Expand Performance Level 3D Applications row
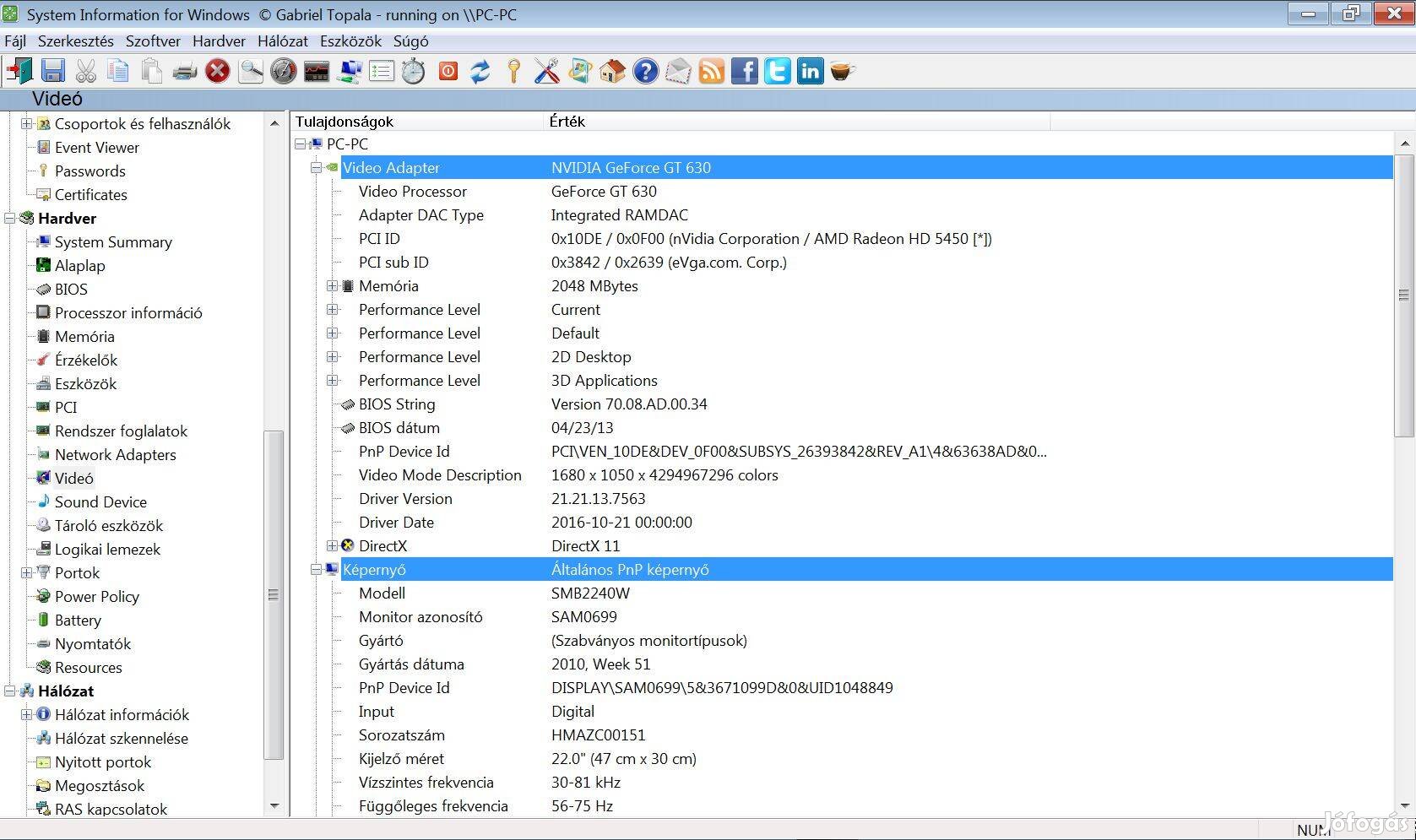This screenshot has width=1416, height=840. coord(332,380)
